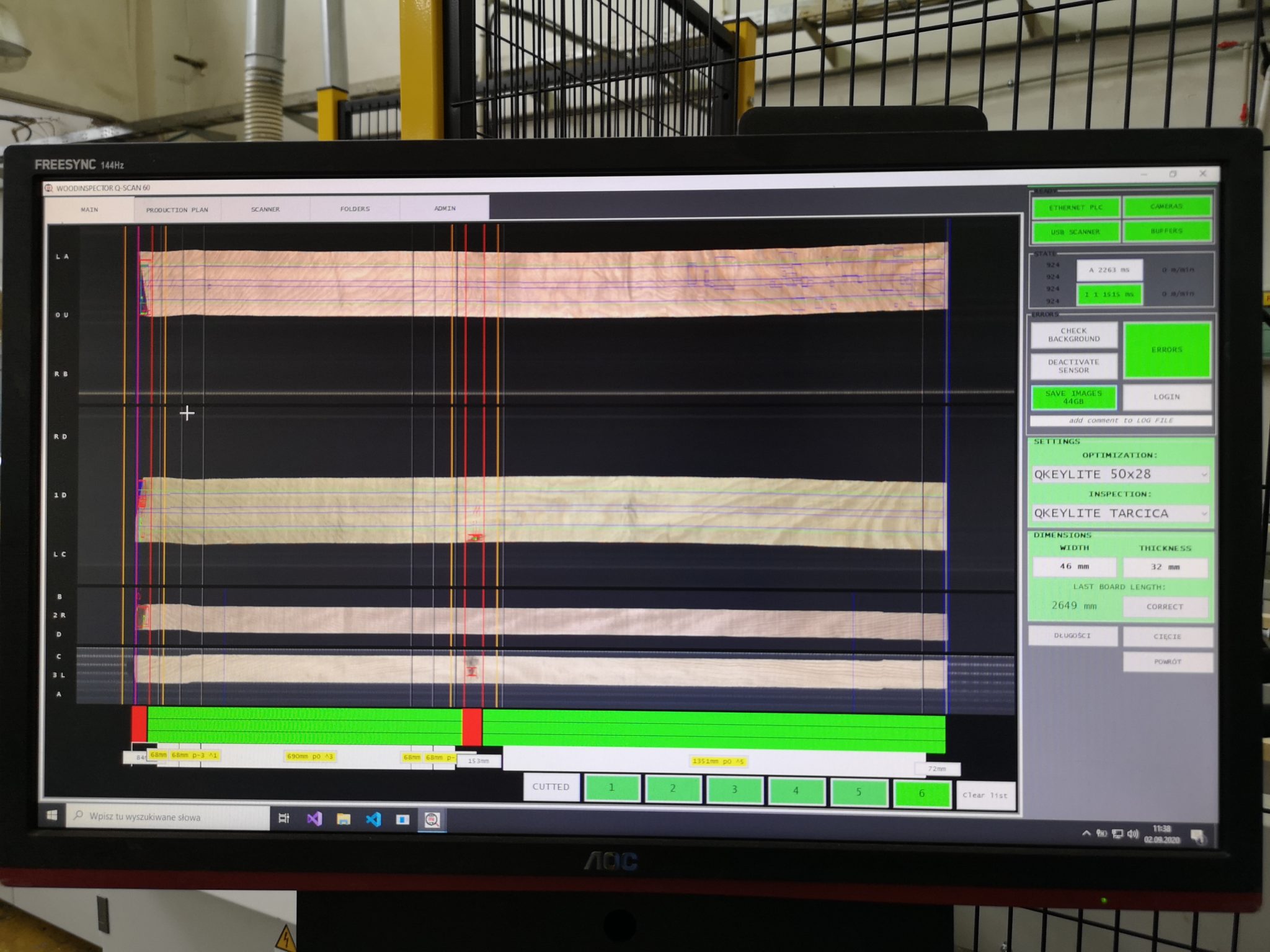Viewport: 1270px width, 952px height.
Task: Click the 68mm p-3 ^1 cut label
Action: [194, 756]
